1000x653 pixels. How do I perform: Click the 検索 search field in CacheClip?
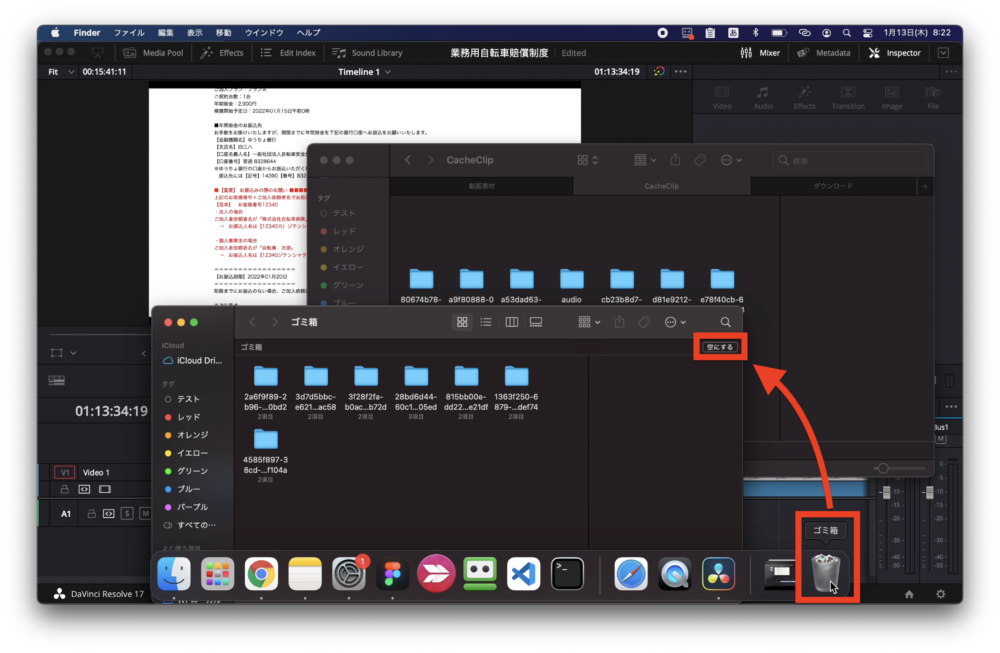click(x=849, y=160)
